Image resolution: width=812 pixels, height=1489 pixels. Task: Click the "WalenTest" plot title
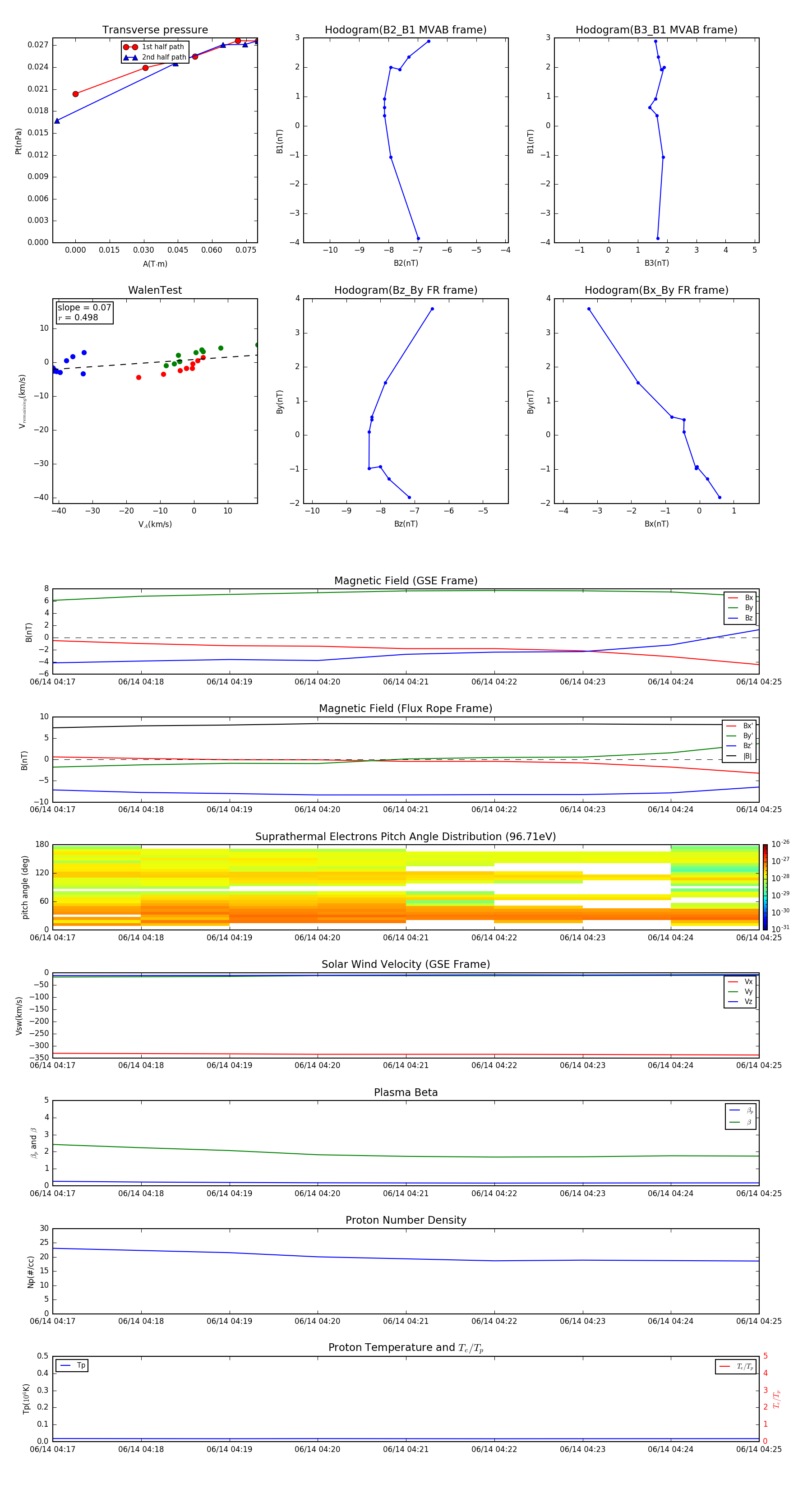tap(155, 290)
